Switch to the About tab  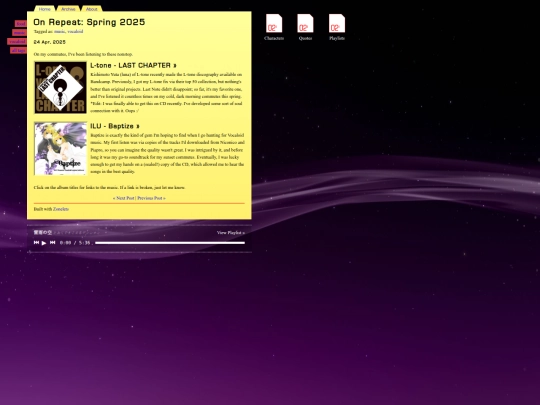[92, 9]
